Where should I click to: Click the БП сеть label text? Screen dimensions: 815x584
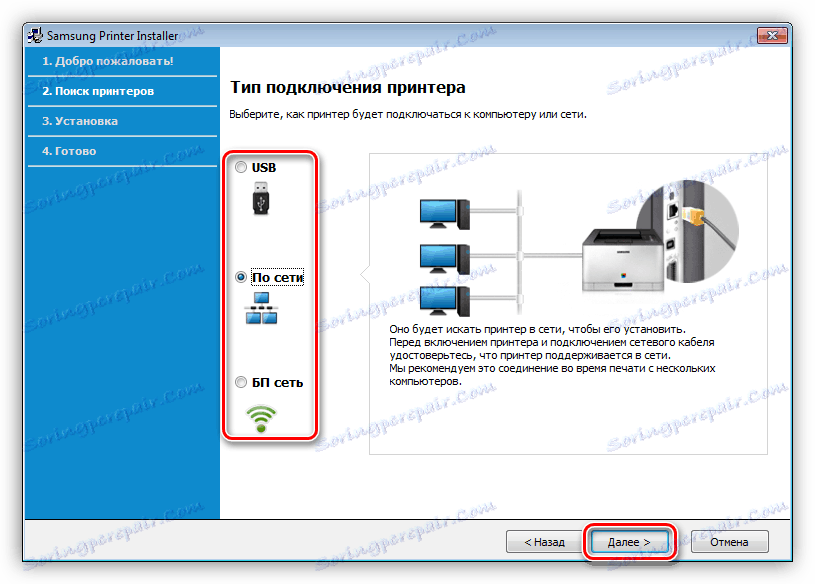[x=278, y=383]
